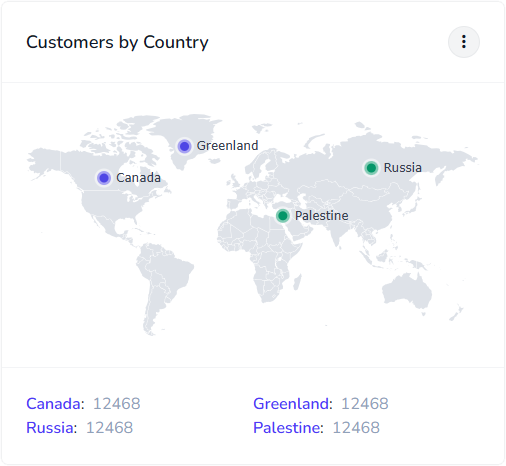
Task: Open the three-dot options menu
Action: (464, 42)
